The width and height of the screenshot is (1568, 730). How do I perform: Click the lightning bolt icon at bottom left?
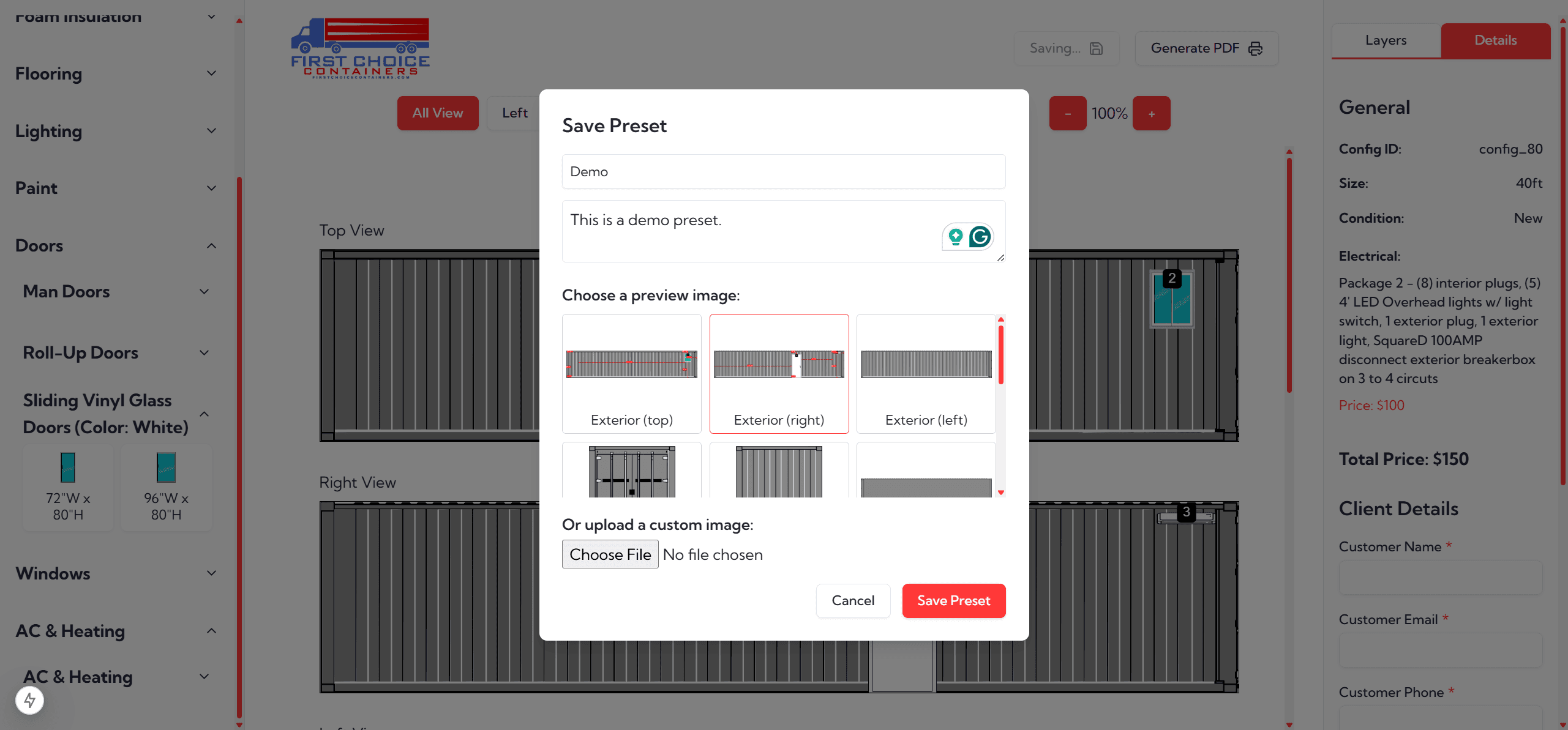coord(29,700)
